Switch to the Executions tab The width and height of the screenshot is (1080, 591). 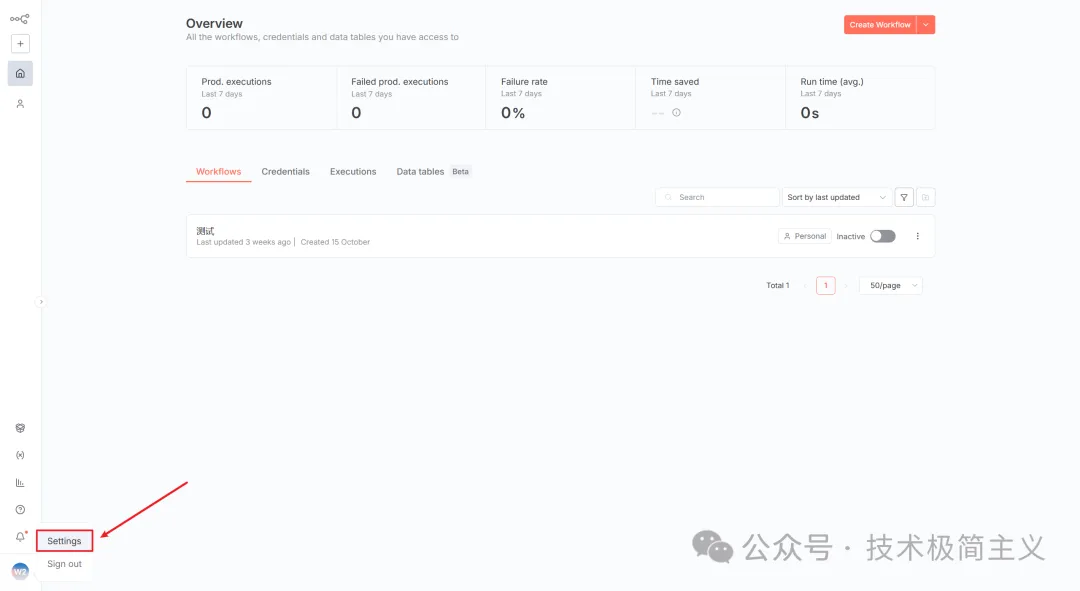[353, 172]
